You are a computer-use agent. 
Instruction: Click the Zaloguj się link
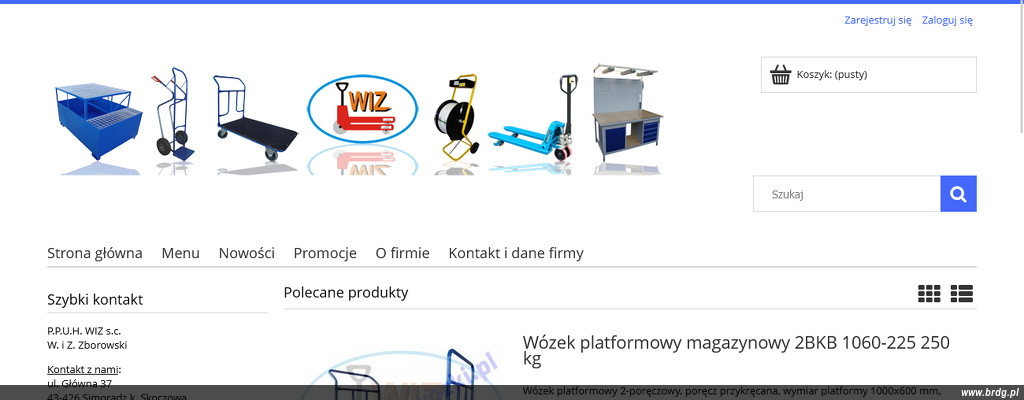pos(947,20)
